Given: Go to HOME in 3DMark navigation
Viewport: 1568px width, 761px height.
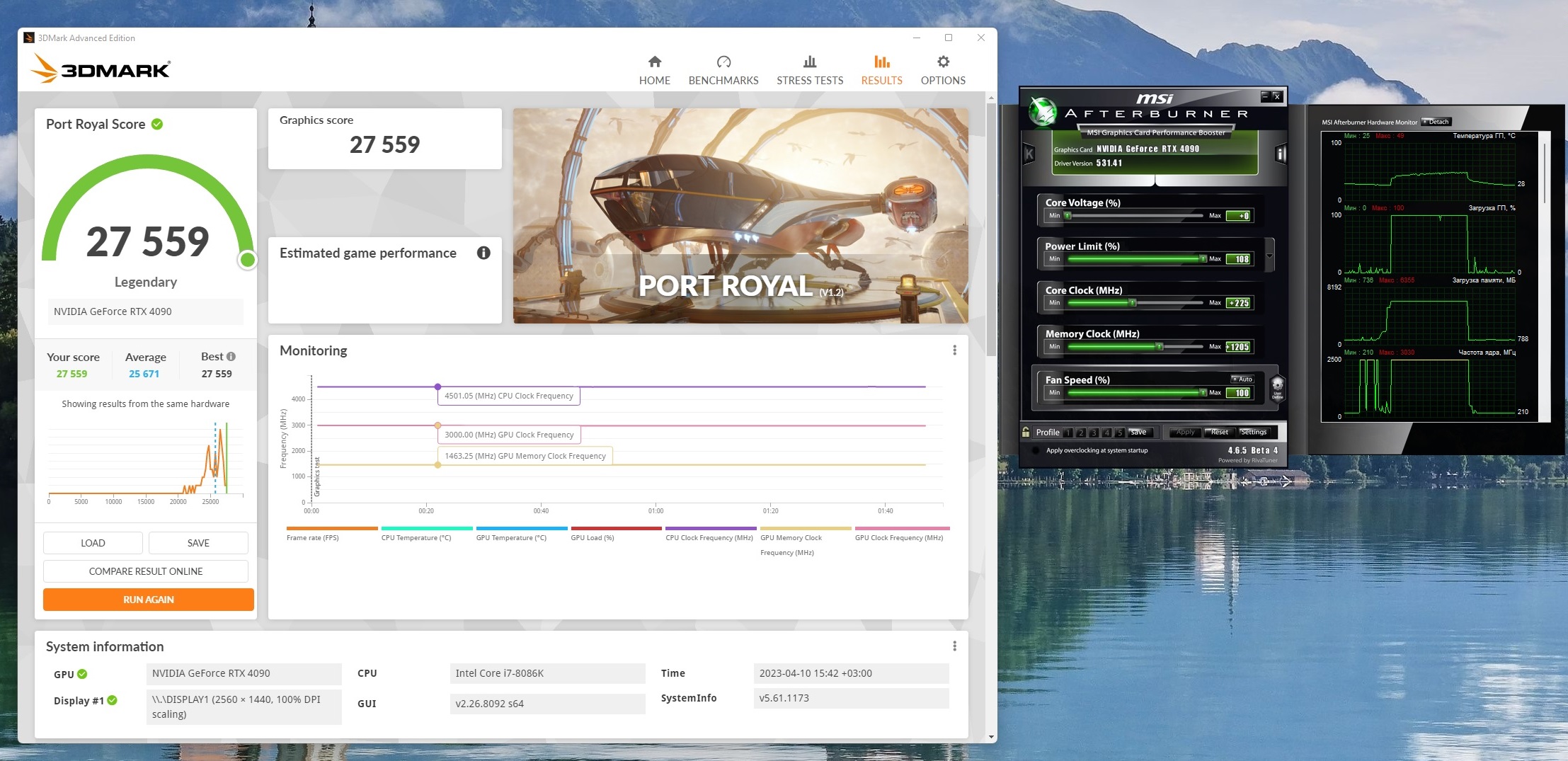Looking at the screenshot, I should tap(654, 71).
